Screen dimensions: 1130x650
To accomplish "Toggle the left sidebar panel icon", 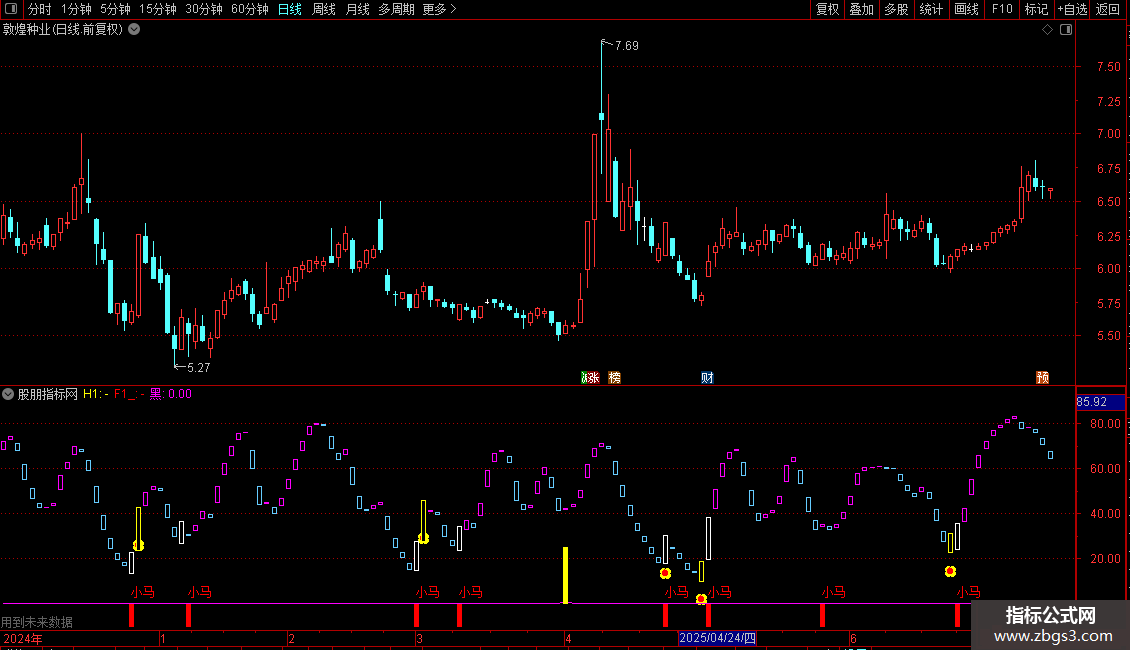I will click(x=11, y=9).
